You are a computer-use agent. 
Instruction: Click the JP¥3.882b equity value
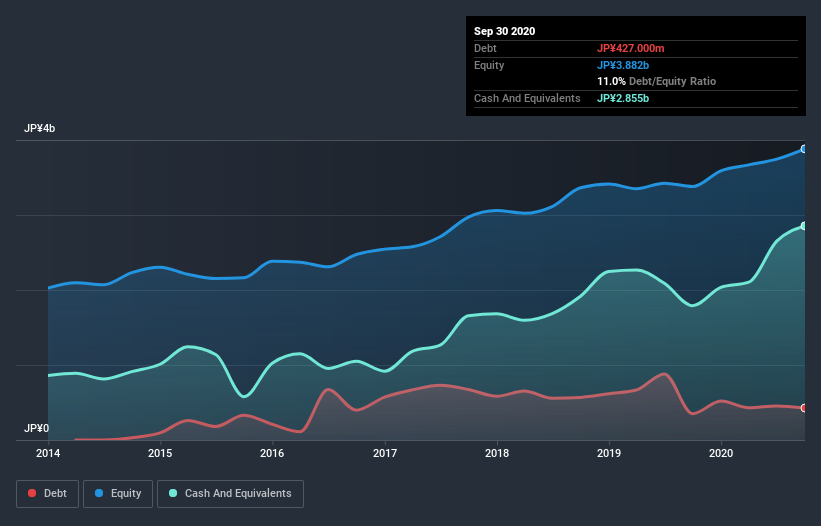click(623, 65)
